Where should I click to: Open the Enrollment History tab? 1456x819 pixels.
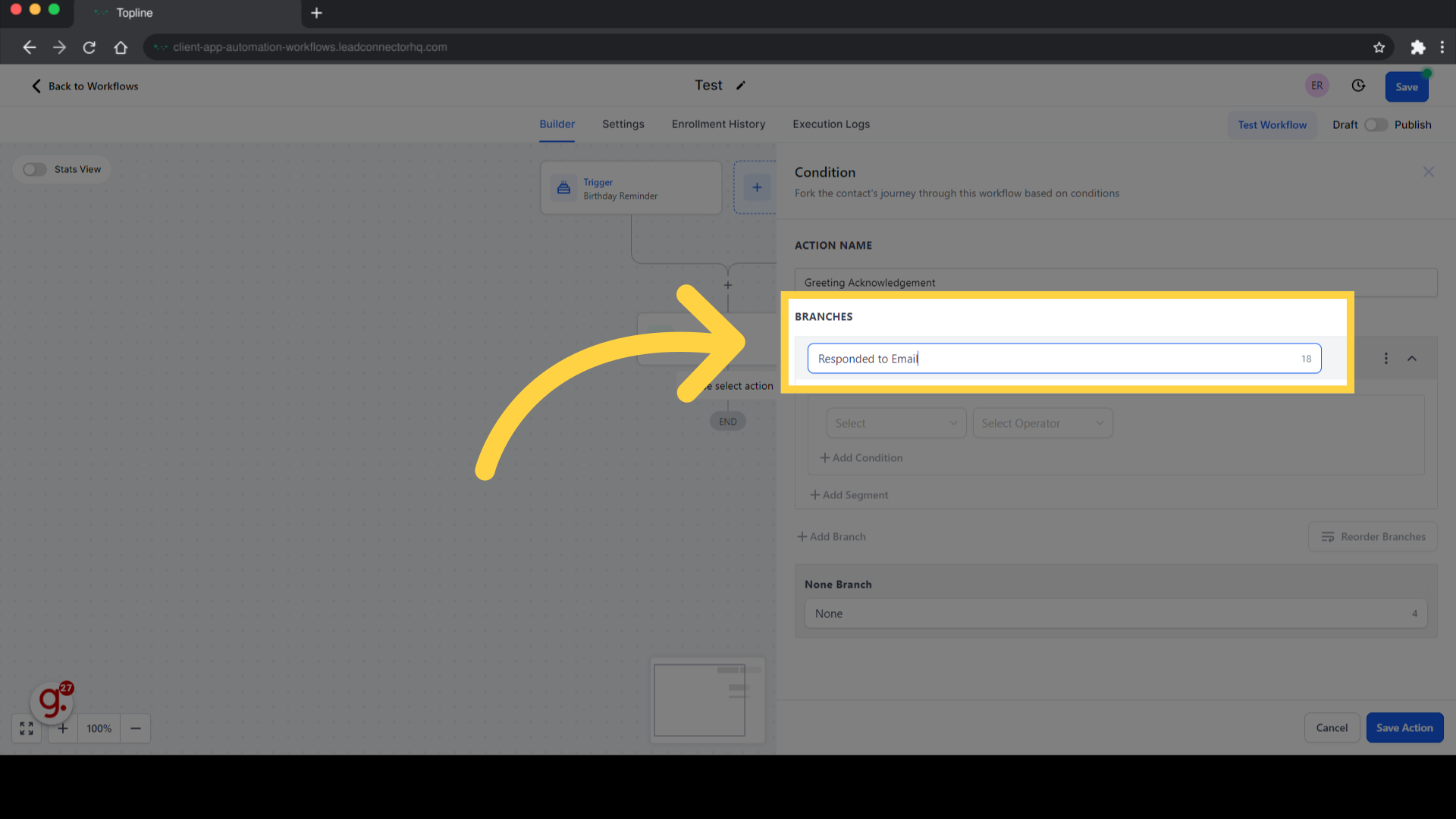coord(718,124)
